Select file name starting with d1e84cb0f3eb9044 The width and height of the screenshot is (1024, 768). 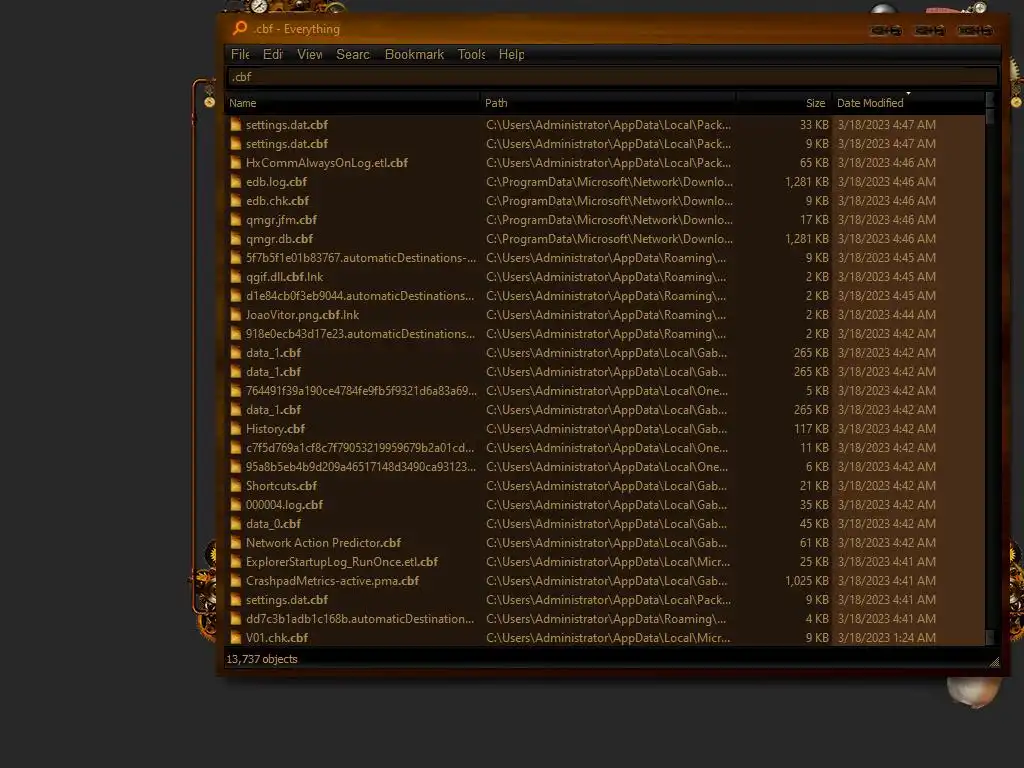[x=360, y=296]
